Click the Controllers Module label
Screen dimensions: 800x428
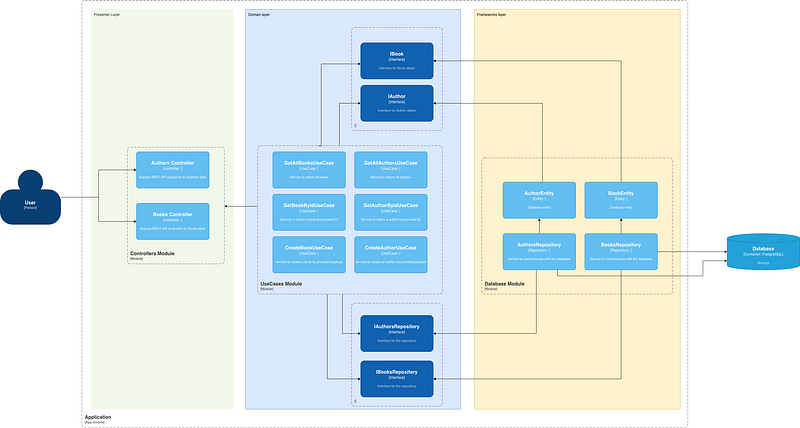click(152, 254)
